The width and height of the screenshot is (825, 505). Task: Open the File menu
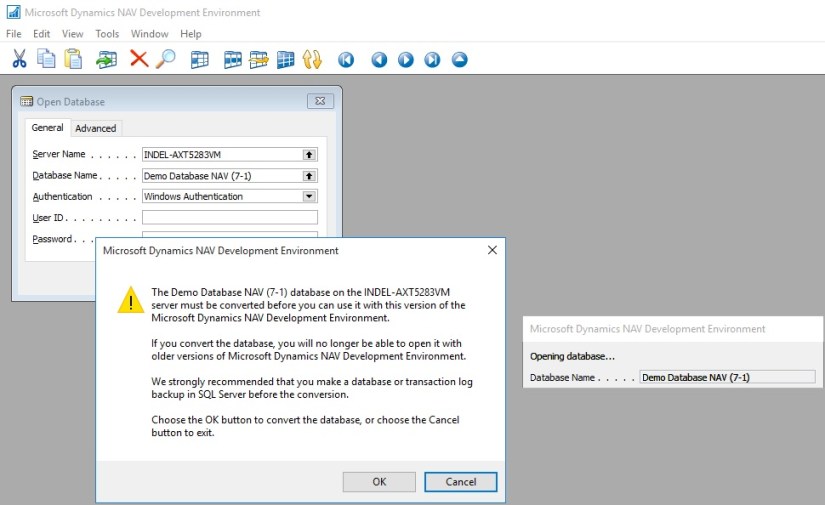coord(13,34)
